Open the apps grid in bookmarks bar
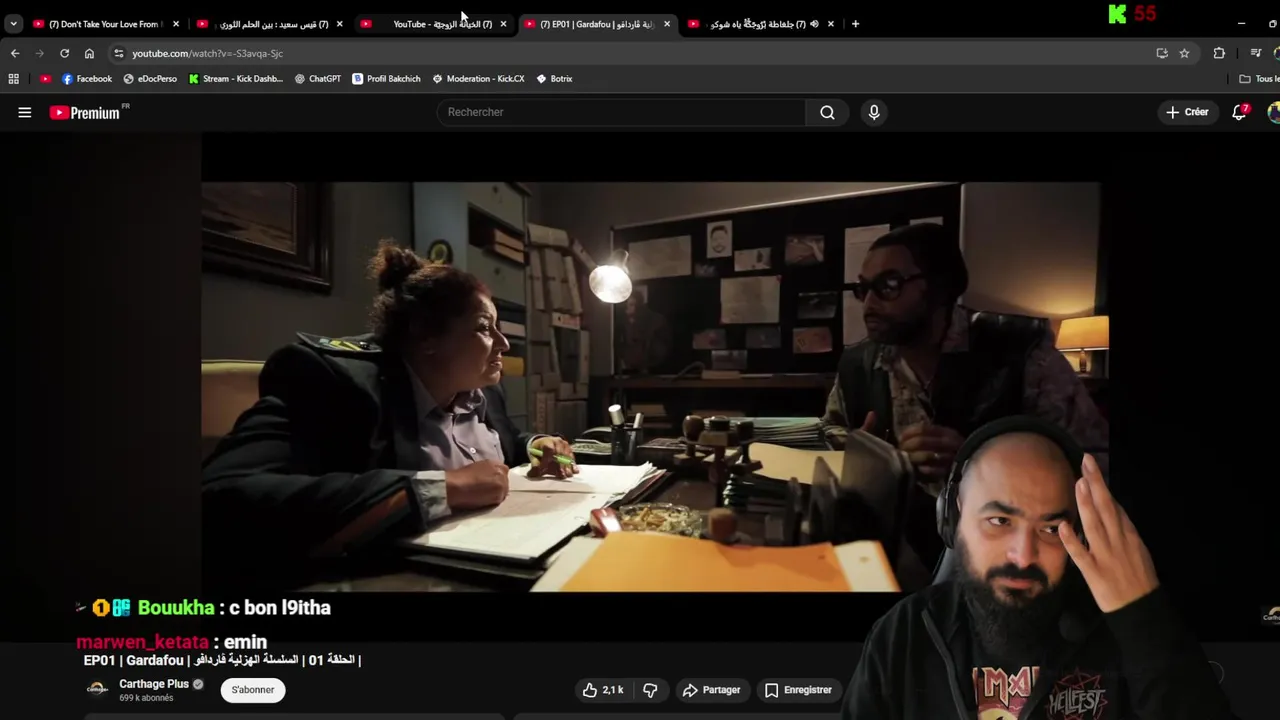The height and width of the screenshot is (720, 1280). click(x=13, y=79)
